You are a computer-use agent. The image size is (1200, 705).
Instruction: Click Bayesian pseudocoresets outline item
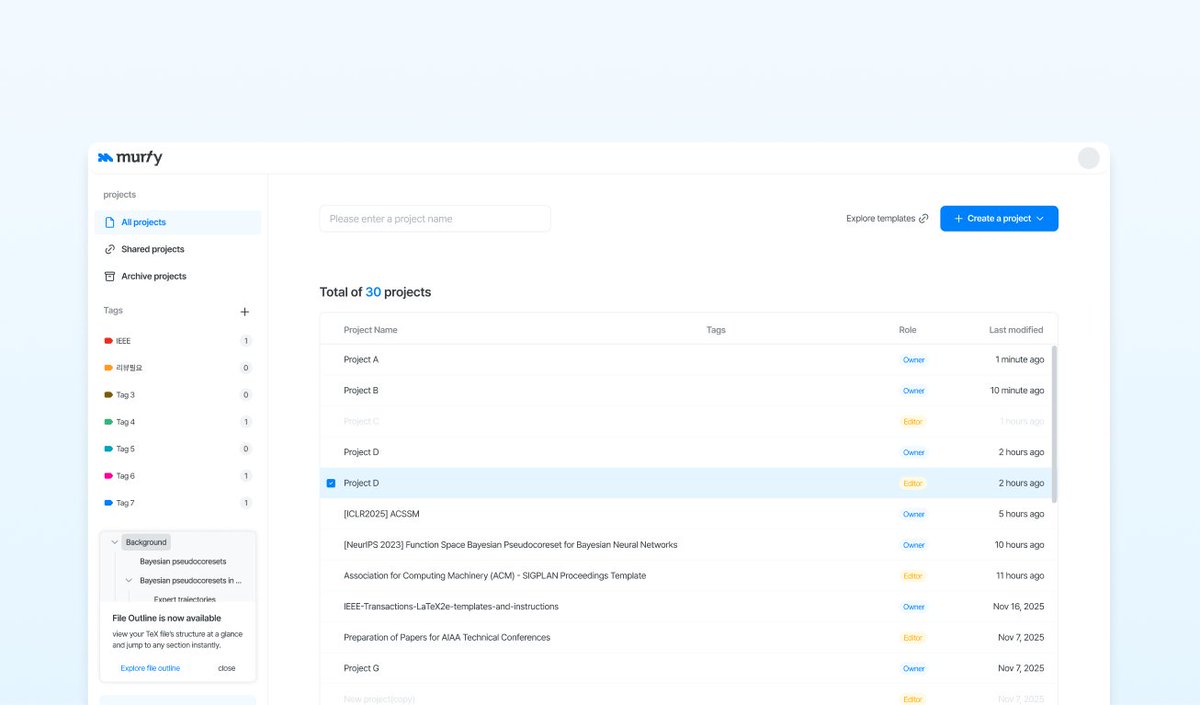(x=183, y=562)
